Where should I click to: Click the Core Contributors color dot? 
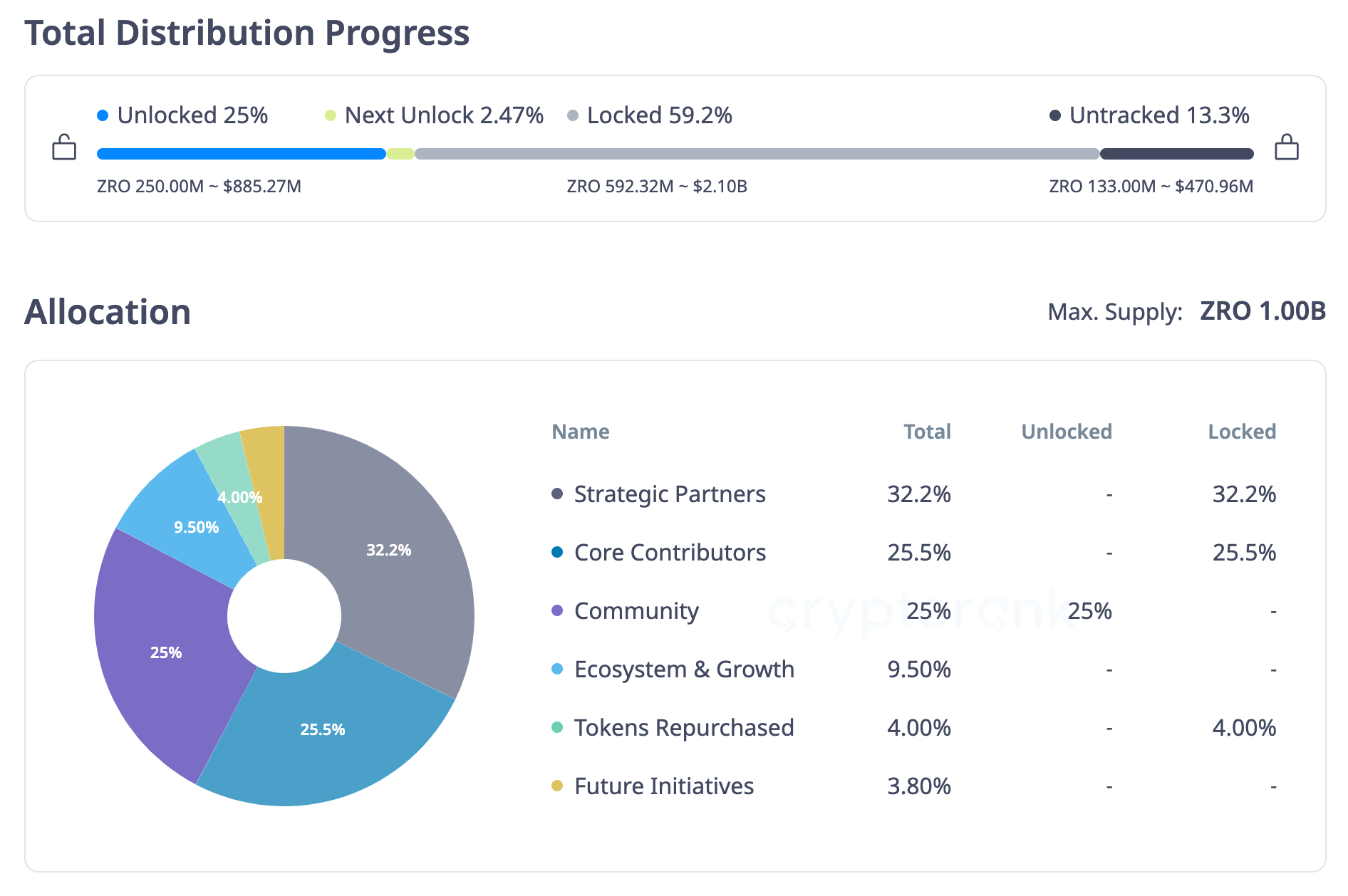(557, 552)
